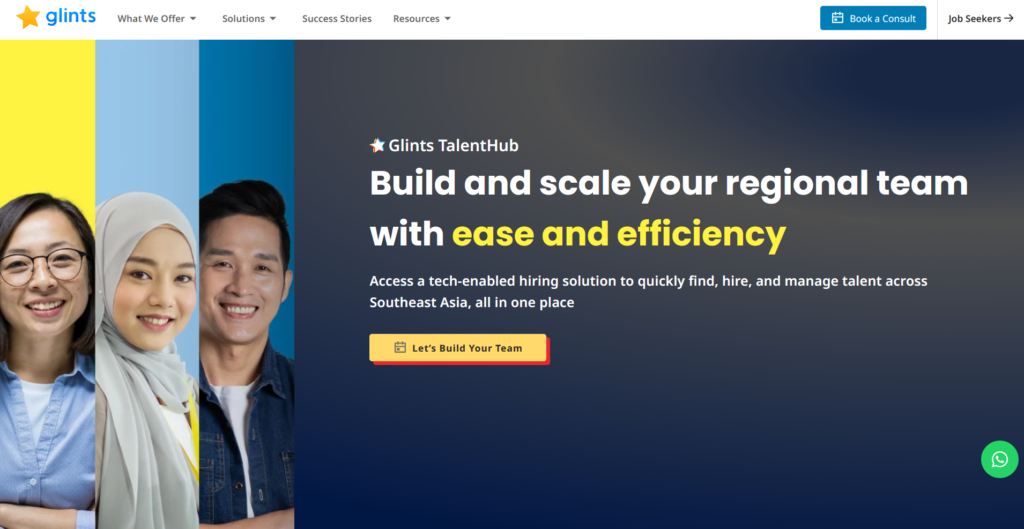Image resolution: width=1024 pixels, height=529 pixels.
Task: Open WhatsApp chat bubble icon
Action: 999,459
